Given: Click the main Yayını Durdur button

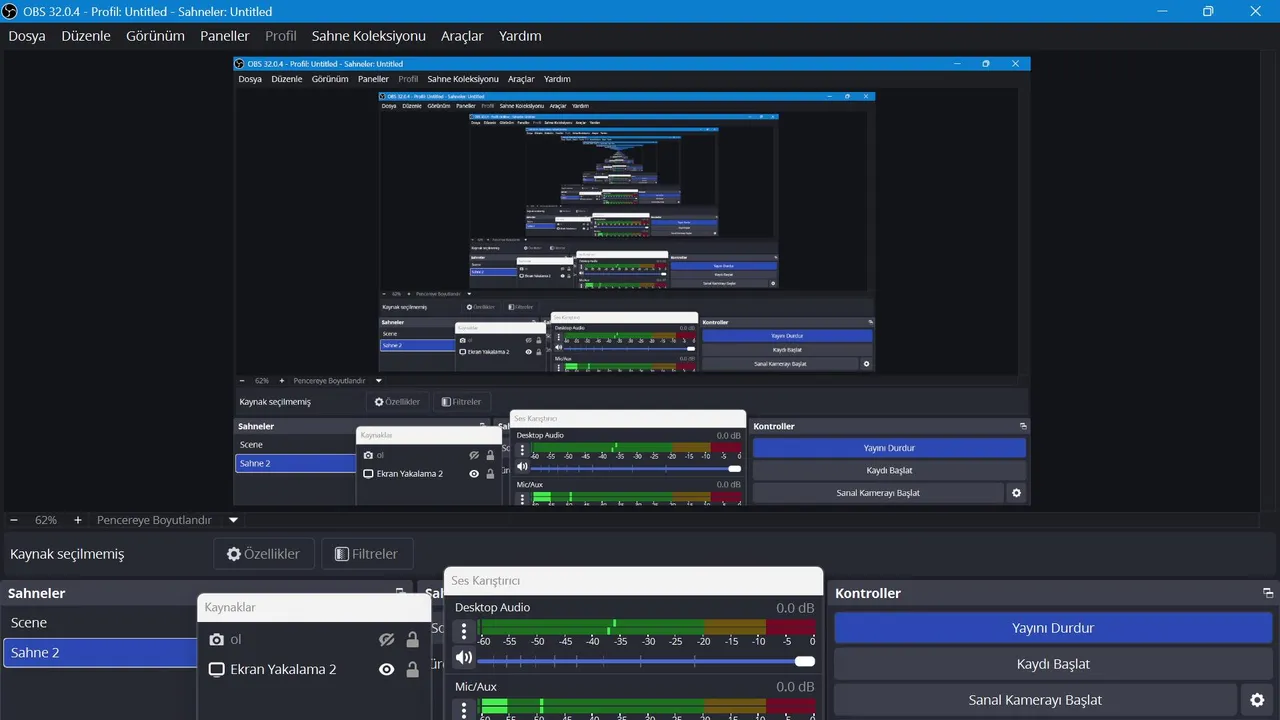Looking at the screenshot, I should [x=1053, y=628].
